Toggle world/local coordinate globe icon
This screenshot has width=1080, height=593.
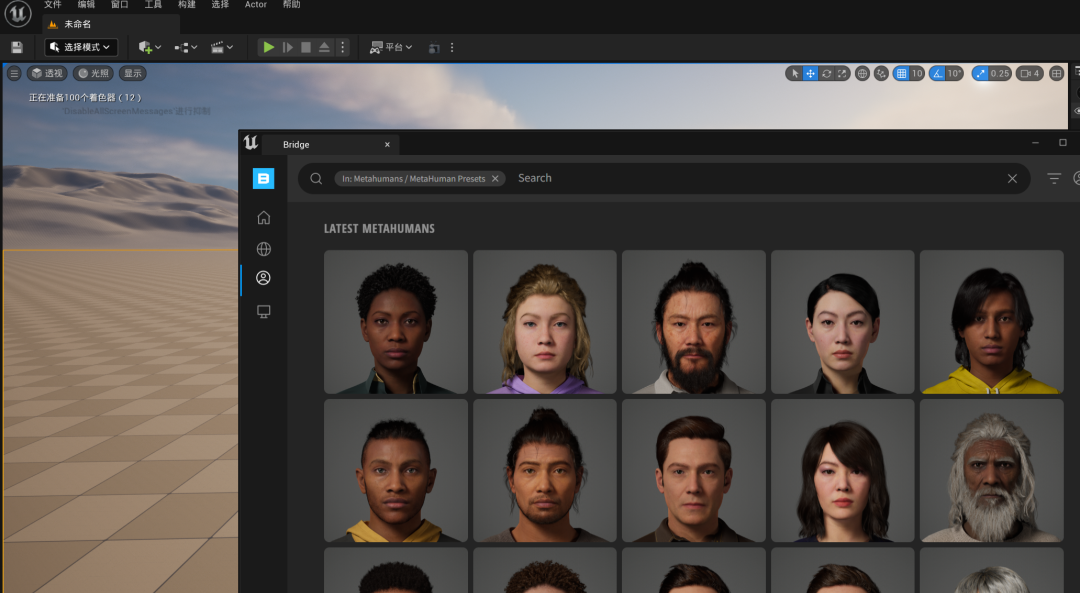pos(862,74)
